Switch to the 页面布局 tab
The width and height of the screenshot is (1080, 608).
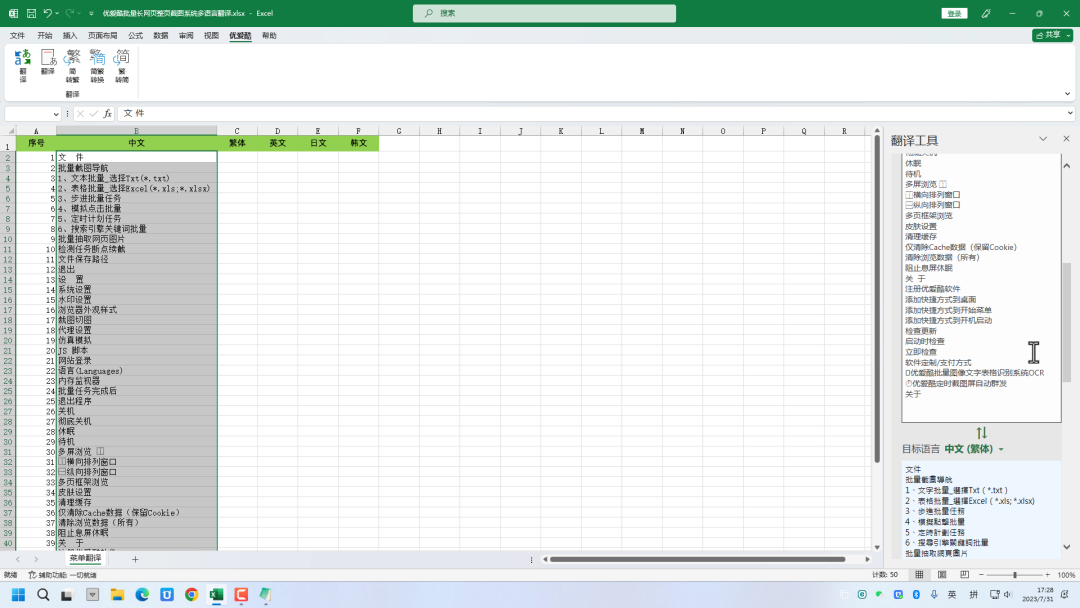coord(103,35)
